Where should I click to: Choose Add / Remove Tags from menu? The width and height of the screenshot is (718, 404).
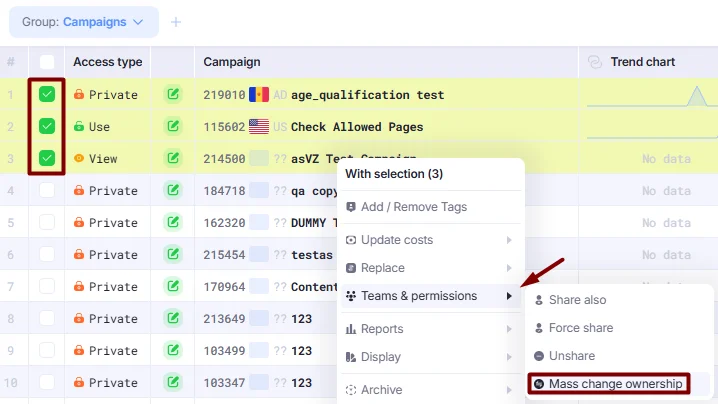431,207
